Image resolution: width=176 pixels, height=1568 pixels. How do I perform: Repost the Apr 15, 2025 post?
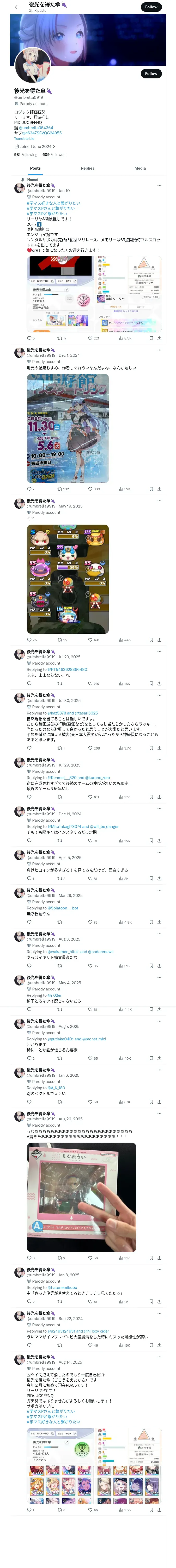click(x=59, y=878)
